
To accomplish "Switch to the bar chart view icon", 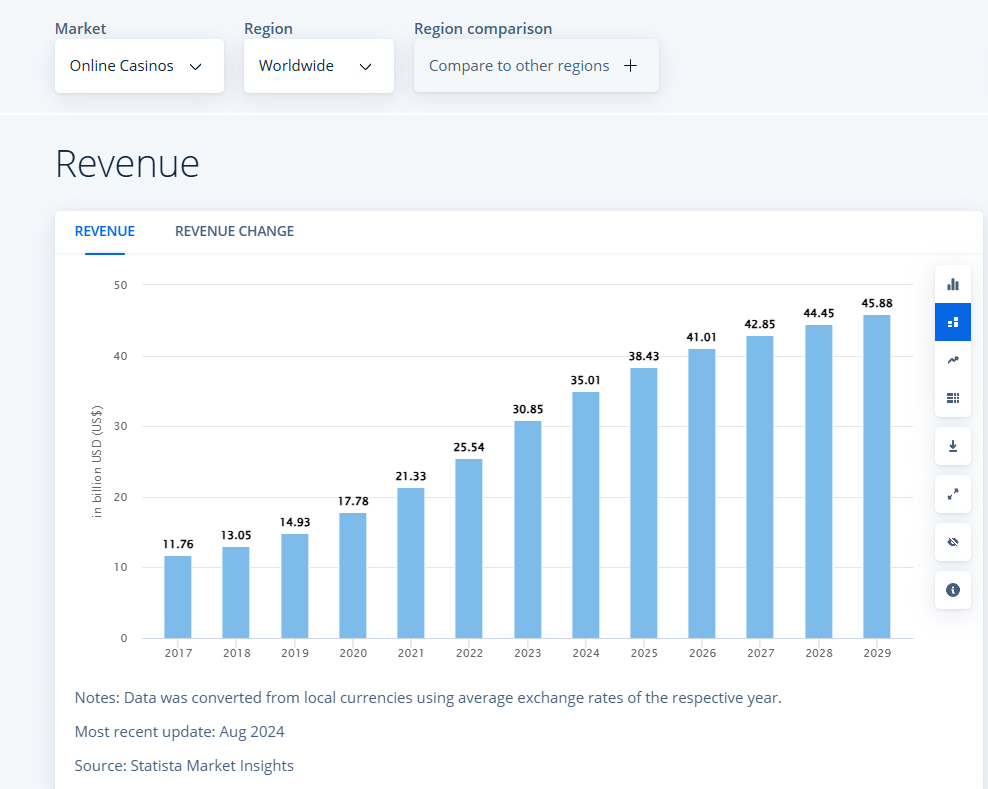I will pos(952,284).
